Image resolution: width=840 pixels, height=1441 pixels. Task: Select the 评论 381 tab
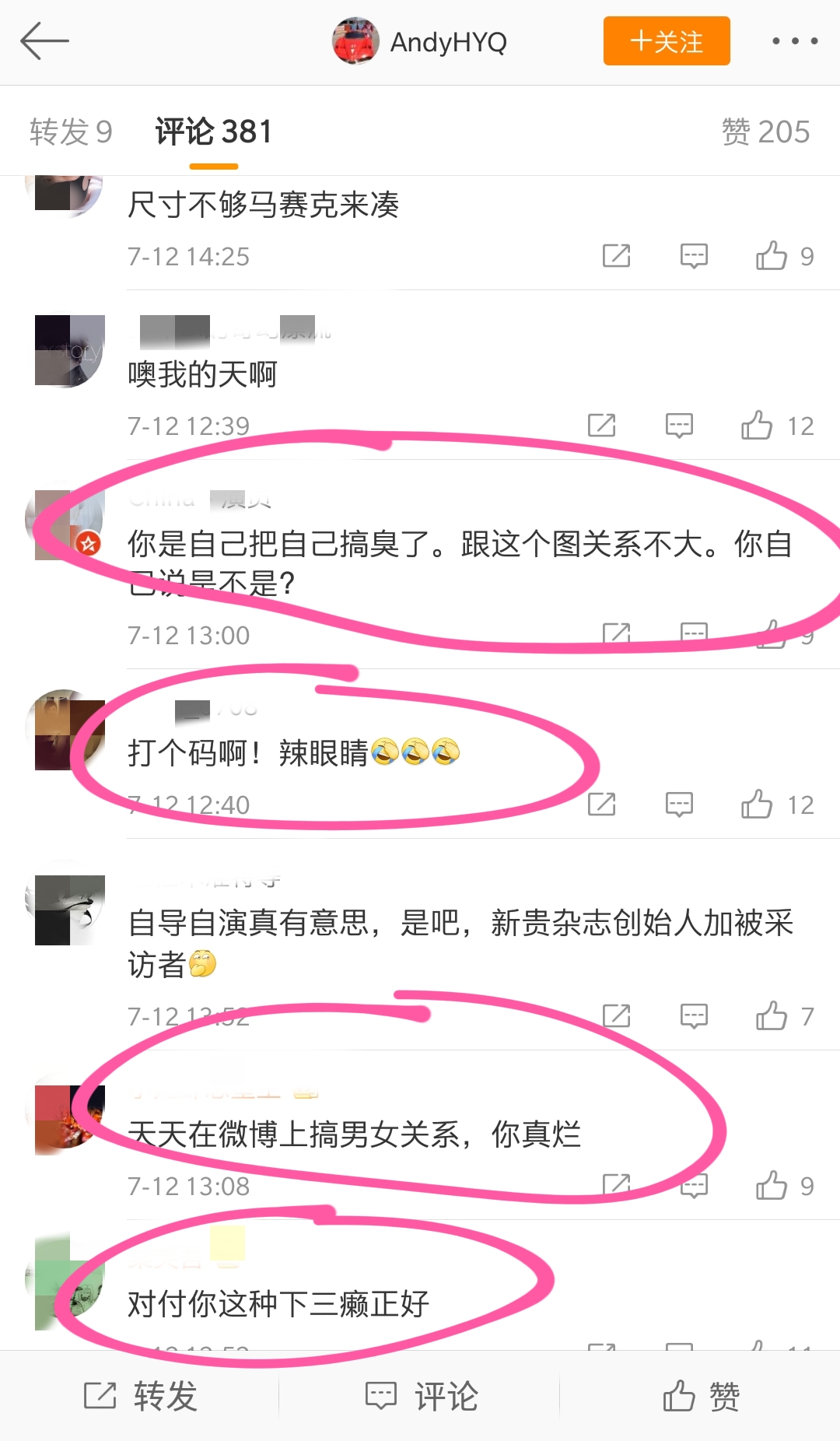[214, 131]
